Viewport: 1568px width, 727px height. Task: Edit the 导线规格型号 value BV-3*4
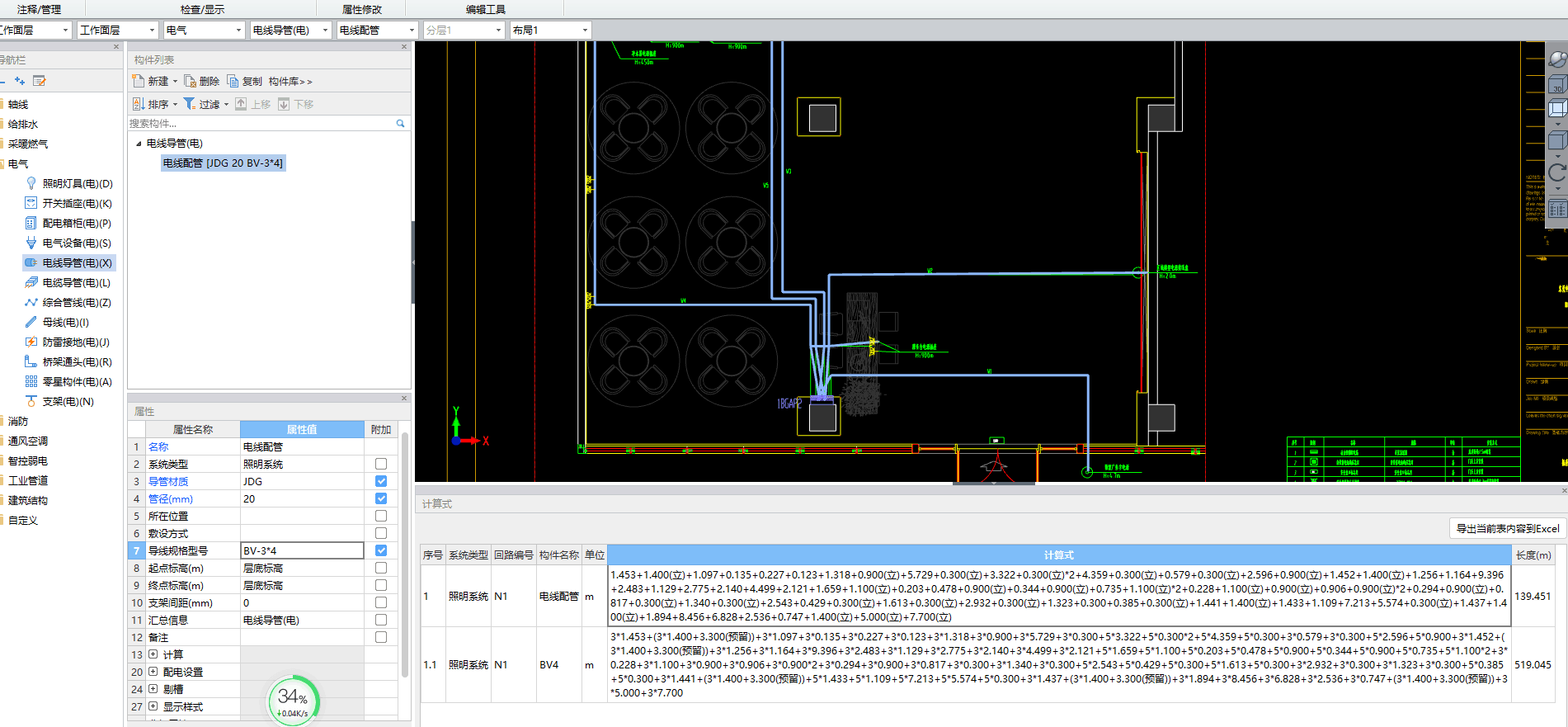pos(302,550)
